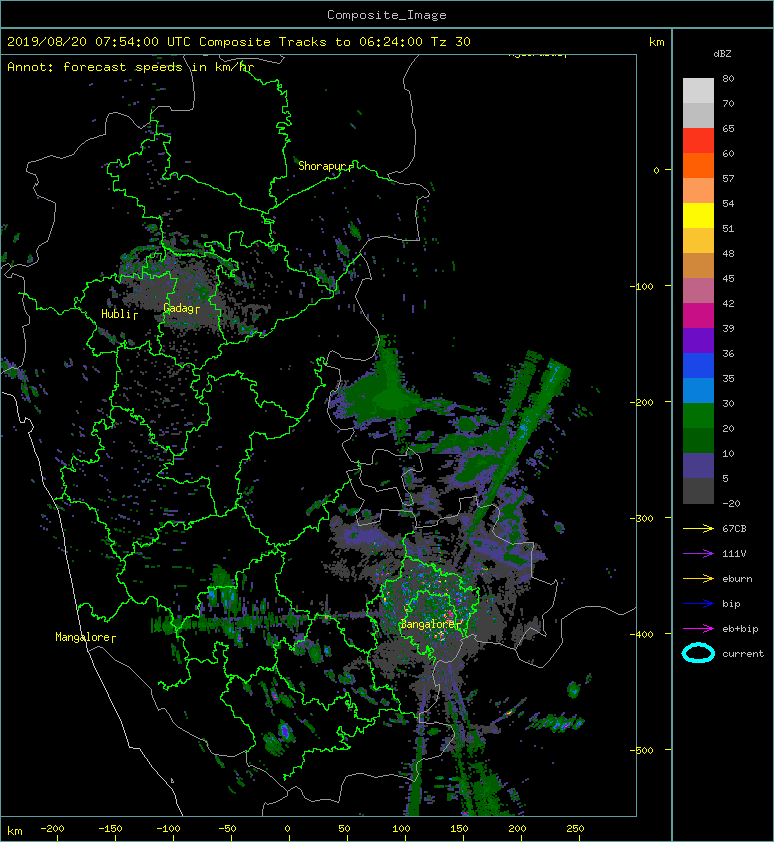Click the 'current' legend text
774x842 pixels.
coord(743,654)
